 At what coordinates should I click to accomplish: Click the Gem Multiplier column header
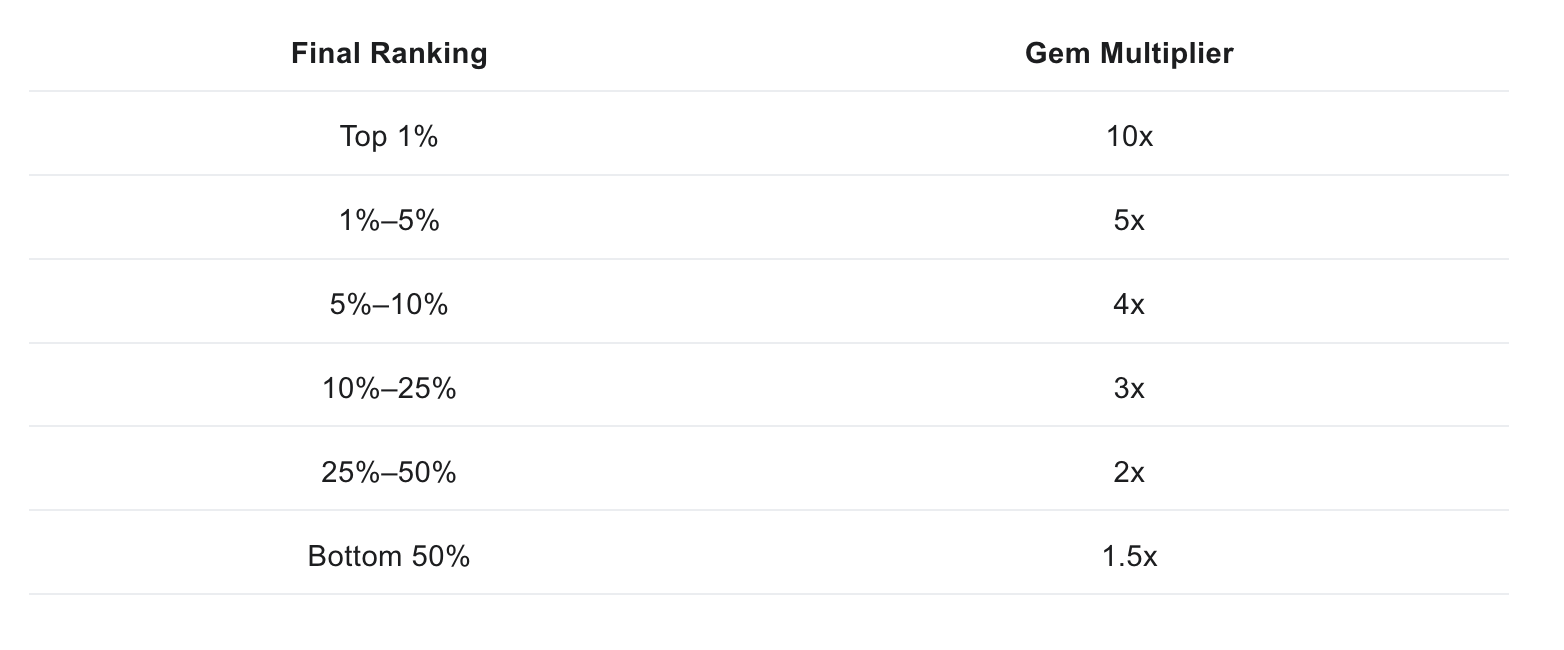click(1129, 53)
